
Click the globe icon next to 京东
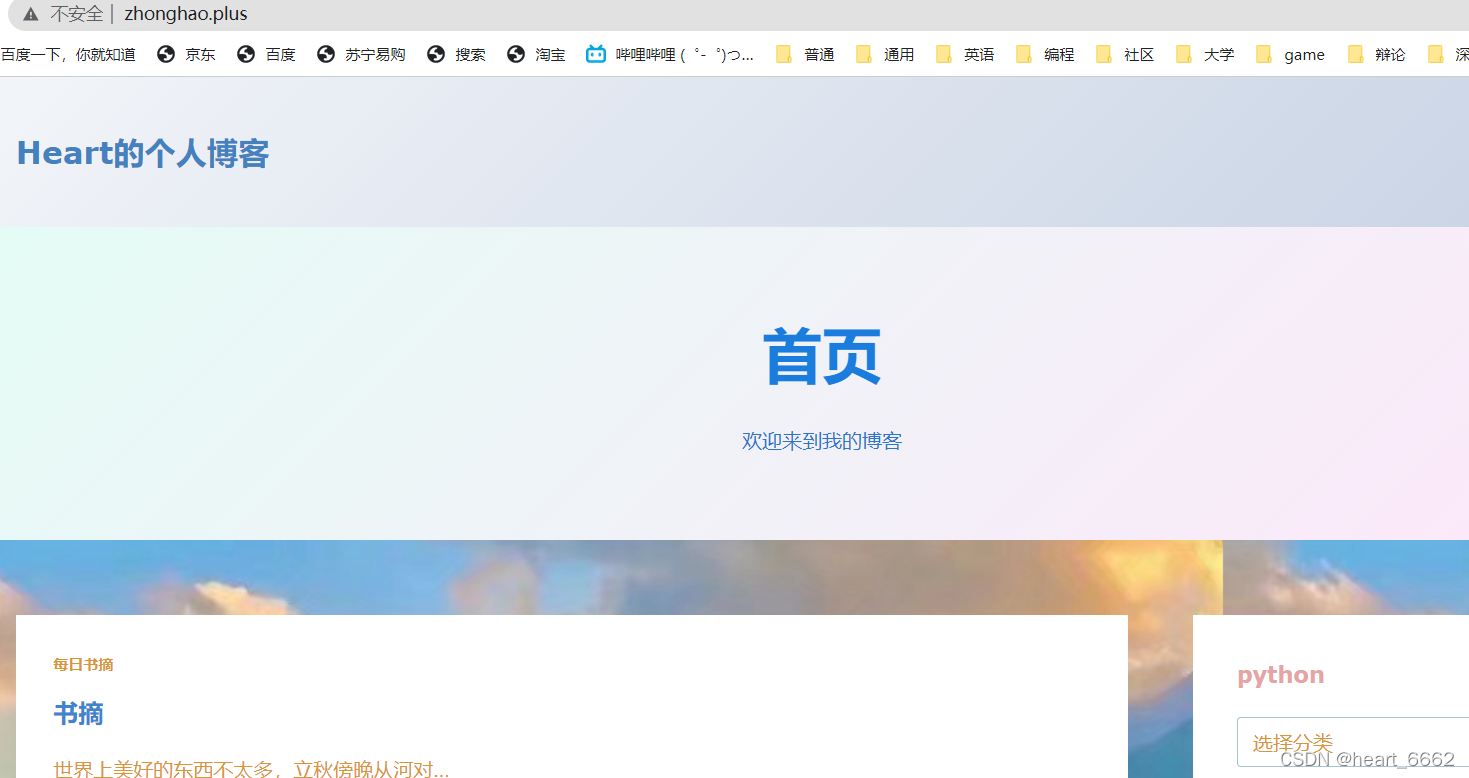point(166,54)
